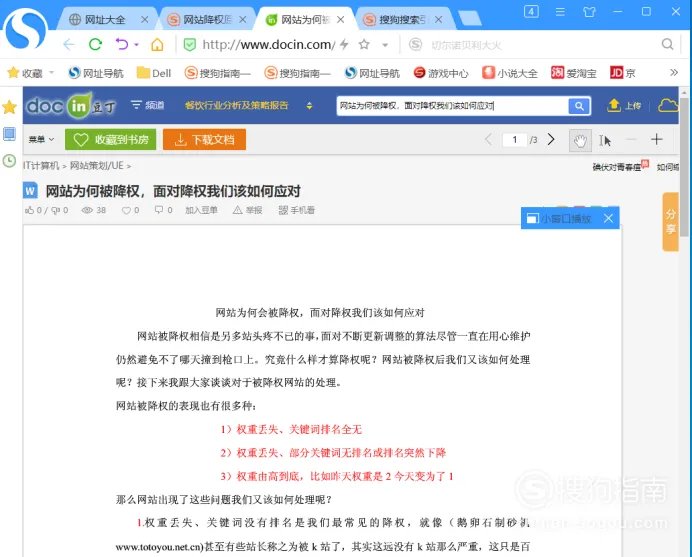This screenshot has width=692, height=557.
Task: Click the Docin cloud icon
Action: [x=668, y=105]
